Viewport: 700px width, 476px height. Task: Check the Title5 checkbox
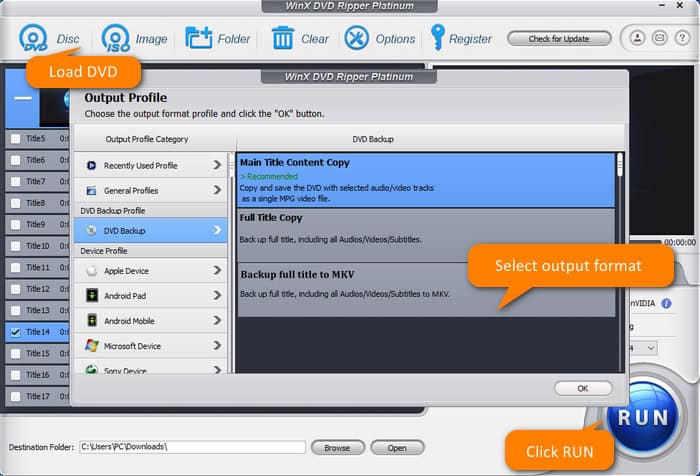(x=16, y=139)
